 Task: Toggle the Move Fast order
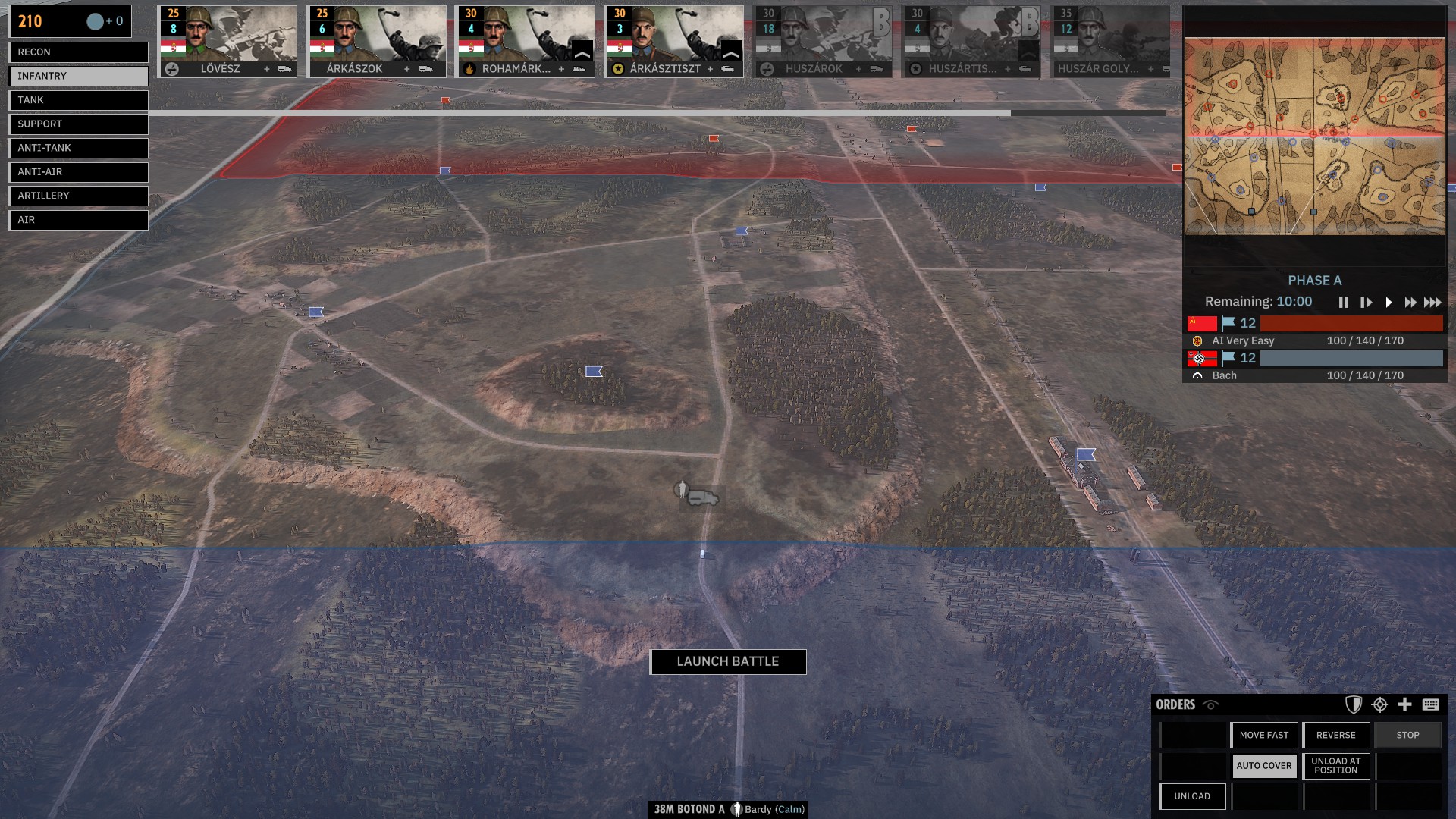coord(1263,735)
